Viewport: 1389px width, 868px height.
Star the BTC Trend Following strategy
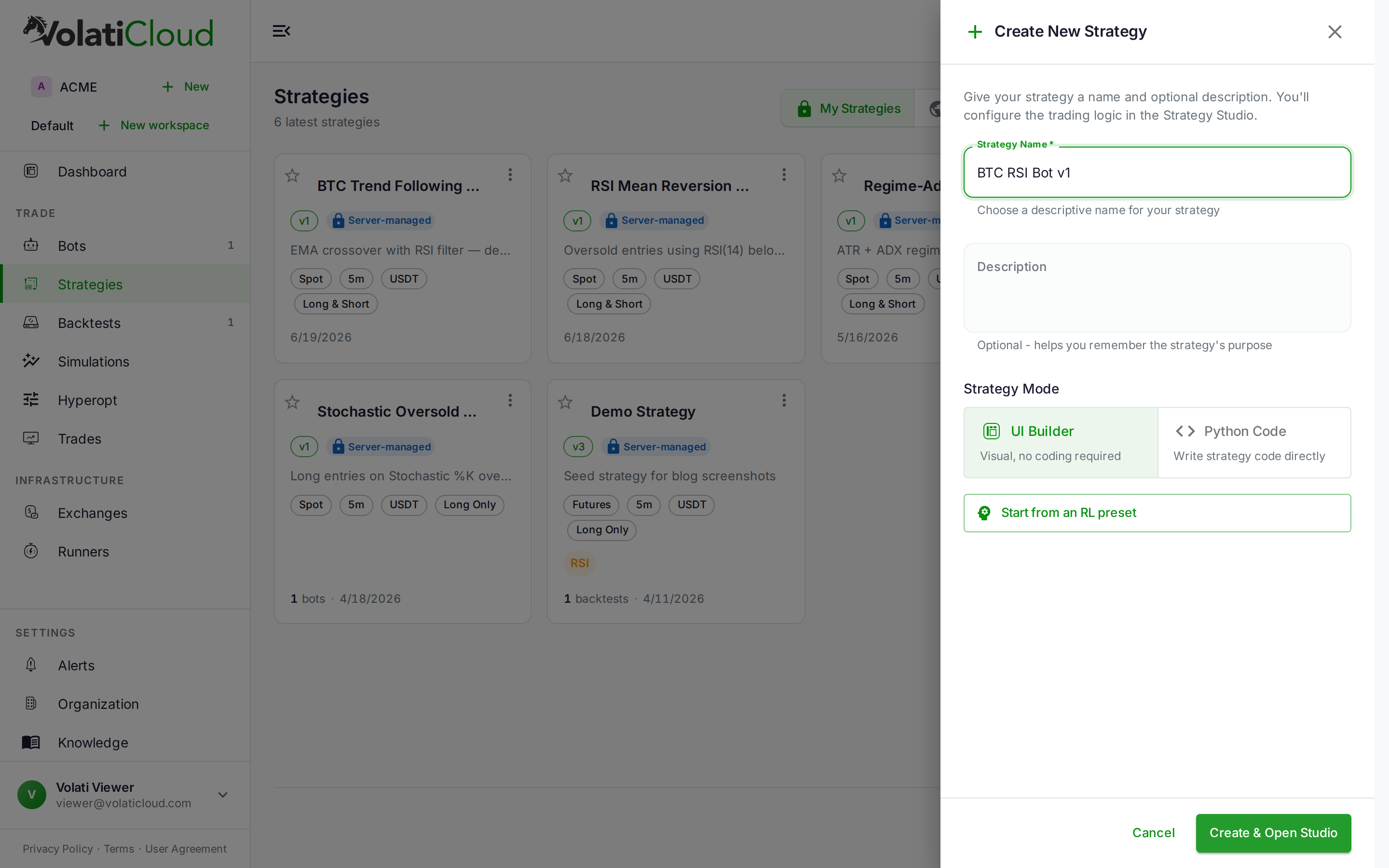pyautogui.click(x=292, y=175)
